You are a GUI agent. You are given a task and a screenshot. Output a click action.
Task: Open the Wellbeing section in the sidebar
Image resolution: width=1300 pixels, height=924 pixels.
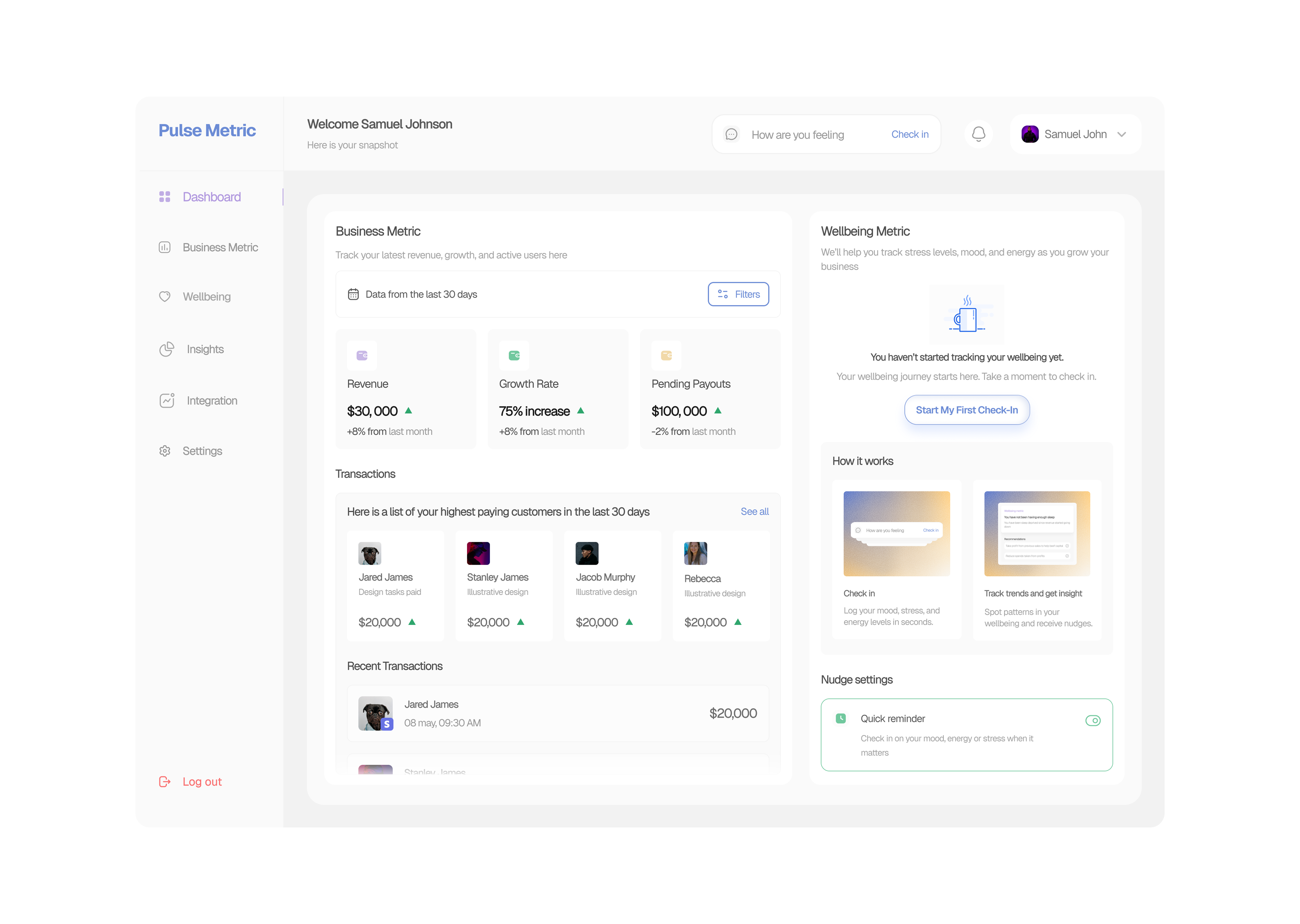206,296
